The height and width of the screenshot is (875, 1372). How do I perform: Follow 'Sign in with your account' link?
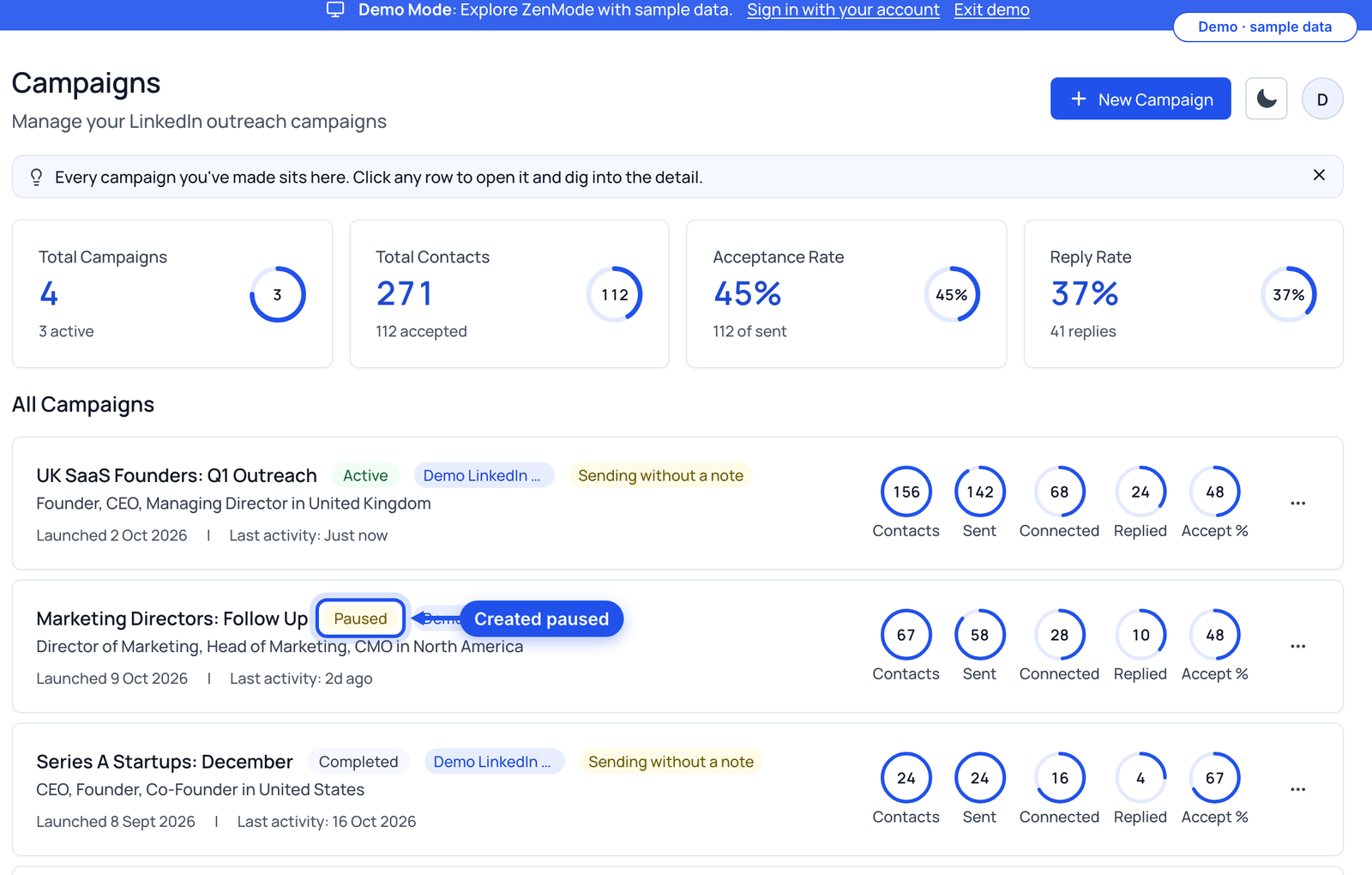843,9
